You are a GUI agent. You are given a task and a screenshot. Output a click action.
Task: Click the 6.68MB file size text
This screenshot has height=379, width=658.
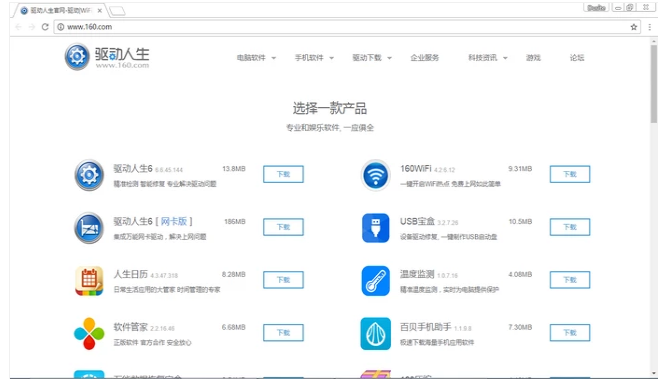click(x=233, y=327)
